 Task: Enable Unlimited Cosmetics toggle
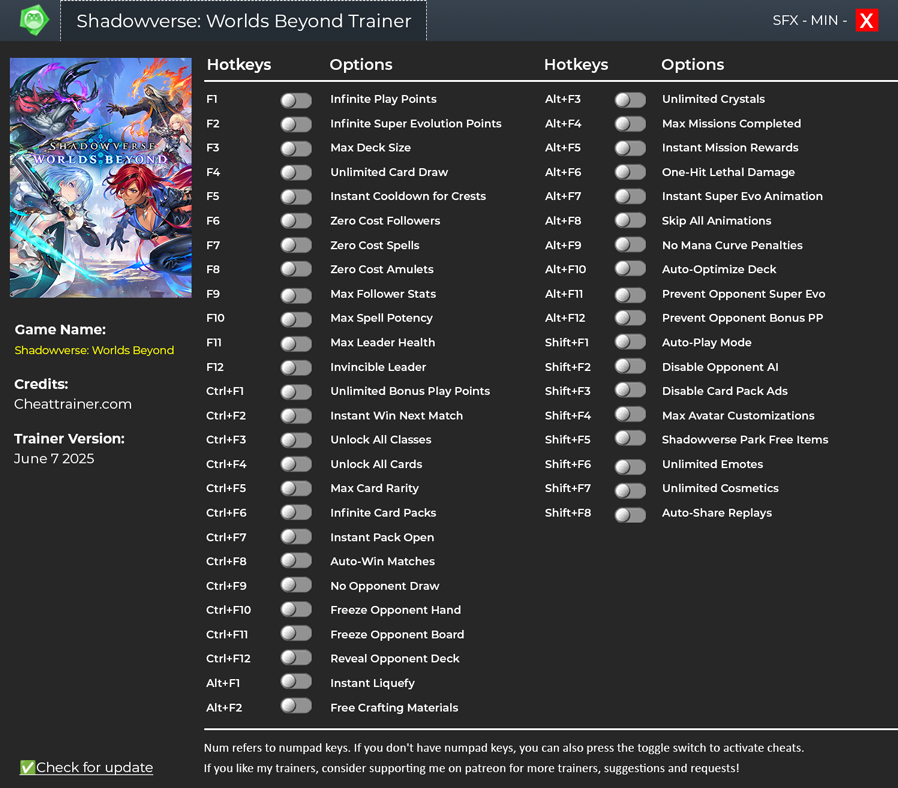point(630,490)
